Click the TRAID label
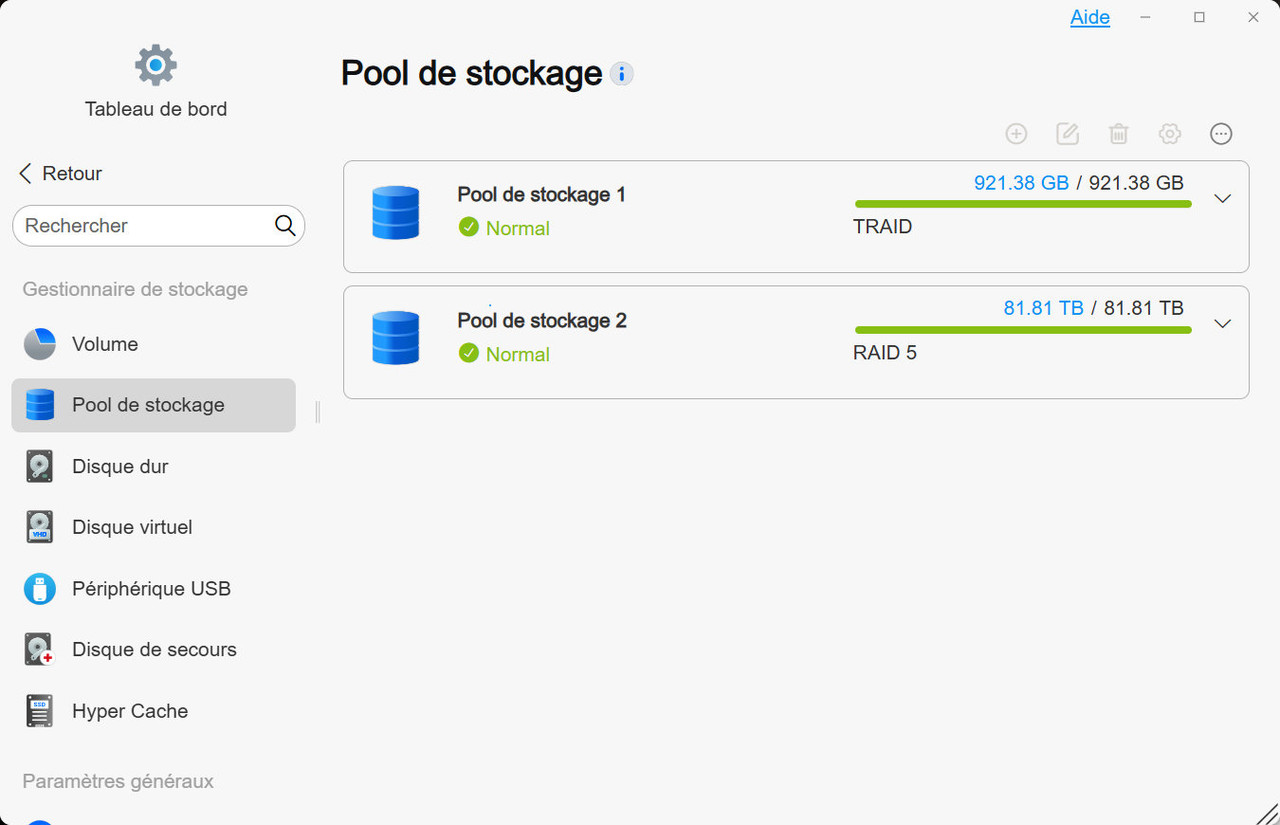 click(x=882, y=227)
